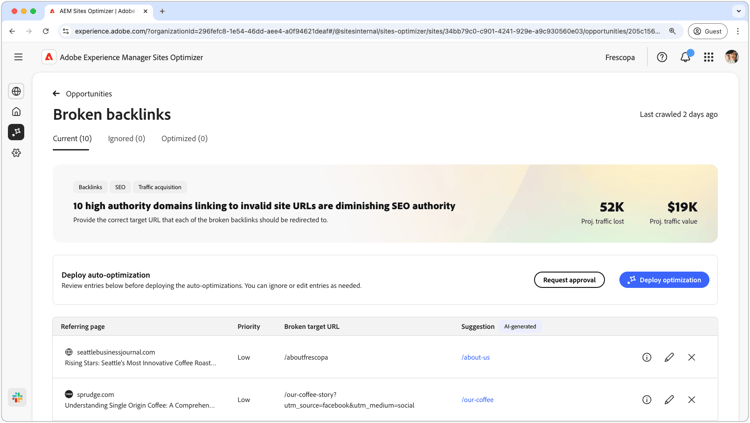Click the Guest profile button

707,31
